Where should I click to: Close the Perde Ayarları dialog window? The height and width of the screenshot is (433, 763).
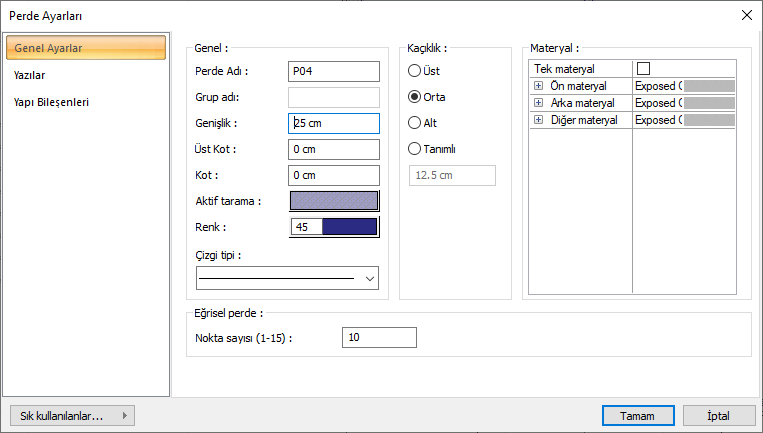coord(745,16)
